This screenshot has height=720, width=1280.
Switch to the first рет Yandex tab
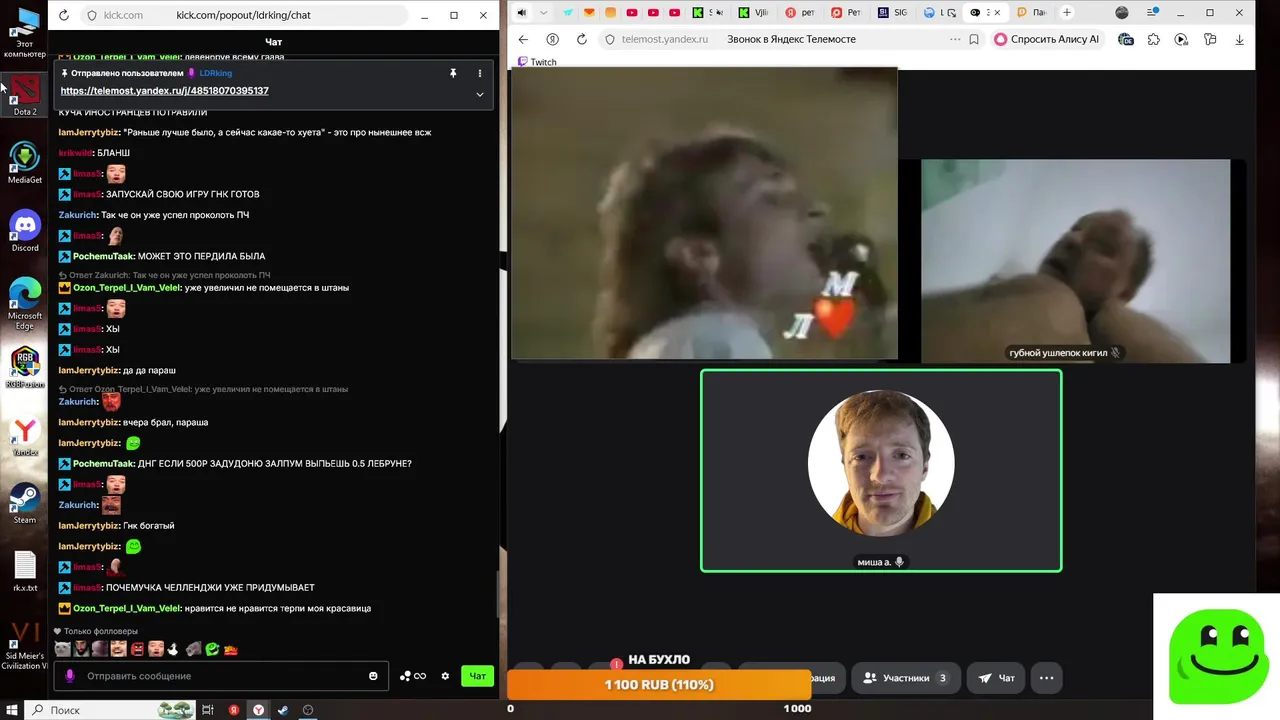click(x=799, y=13)
